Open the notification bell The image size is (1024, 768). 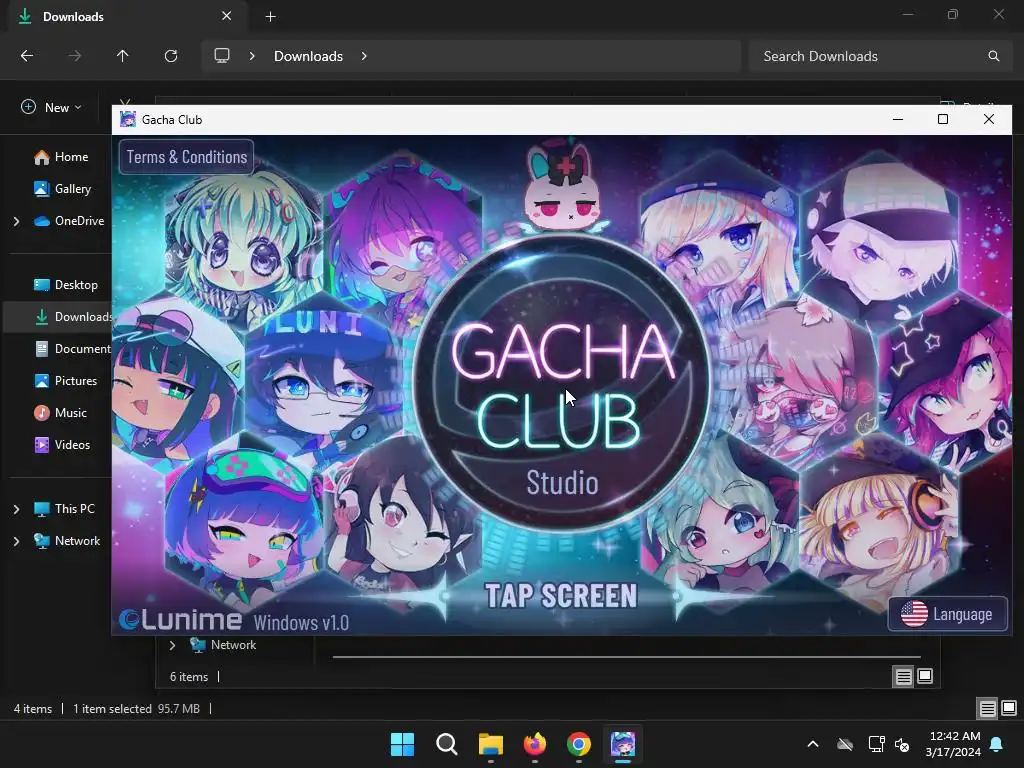[x=997, y=744]
